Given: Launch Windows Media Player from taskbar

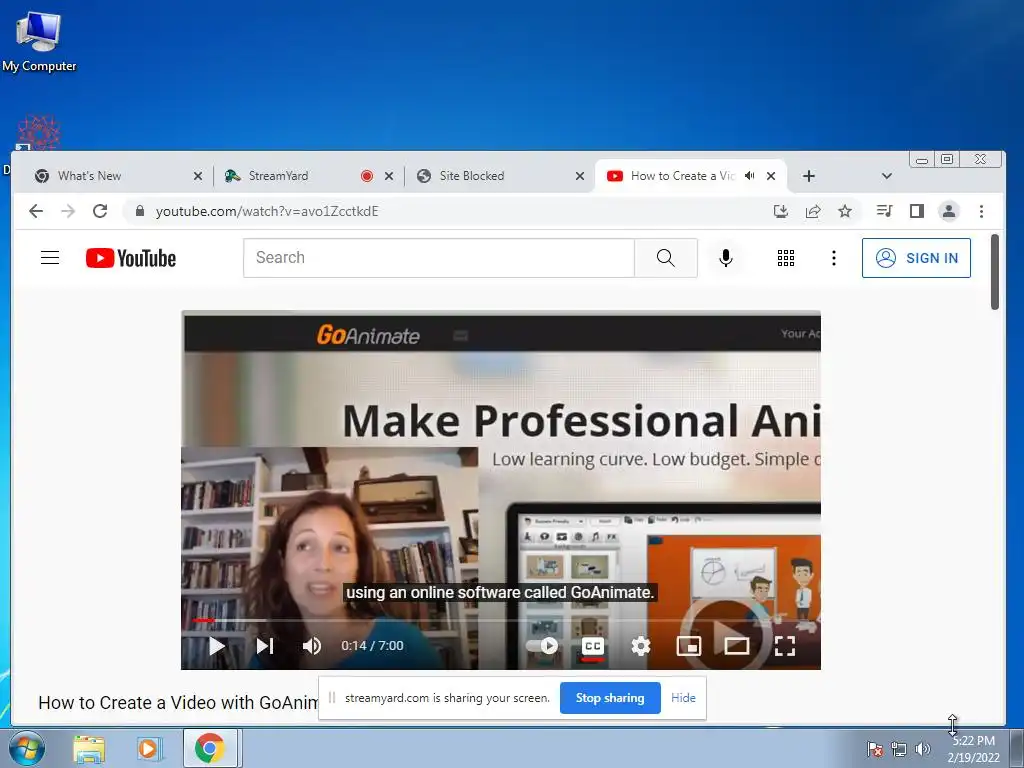Looking at the screenshot, I should tap(149, 749).
